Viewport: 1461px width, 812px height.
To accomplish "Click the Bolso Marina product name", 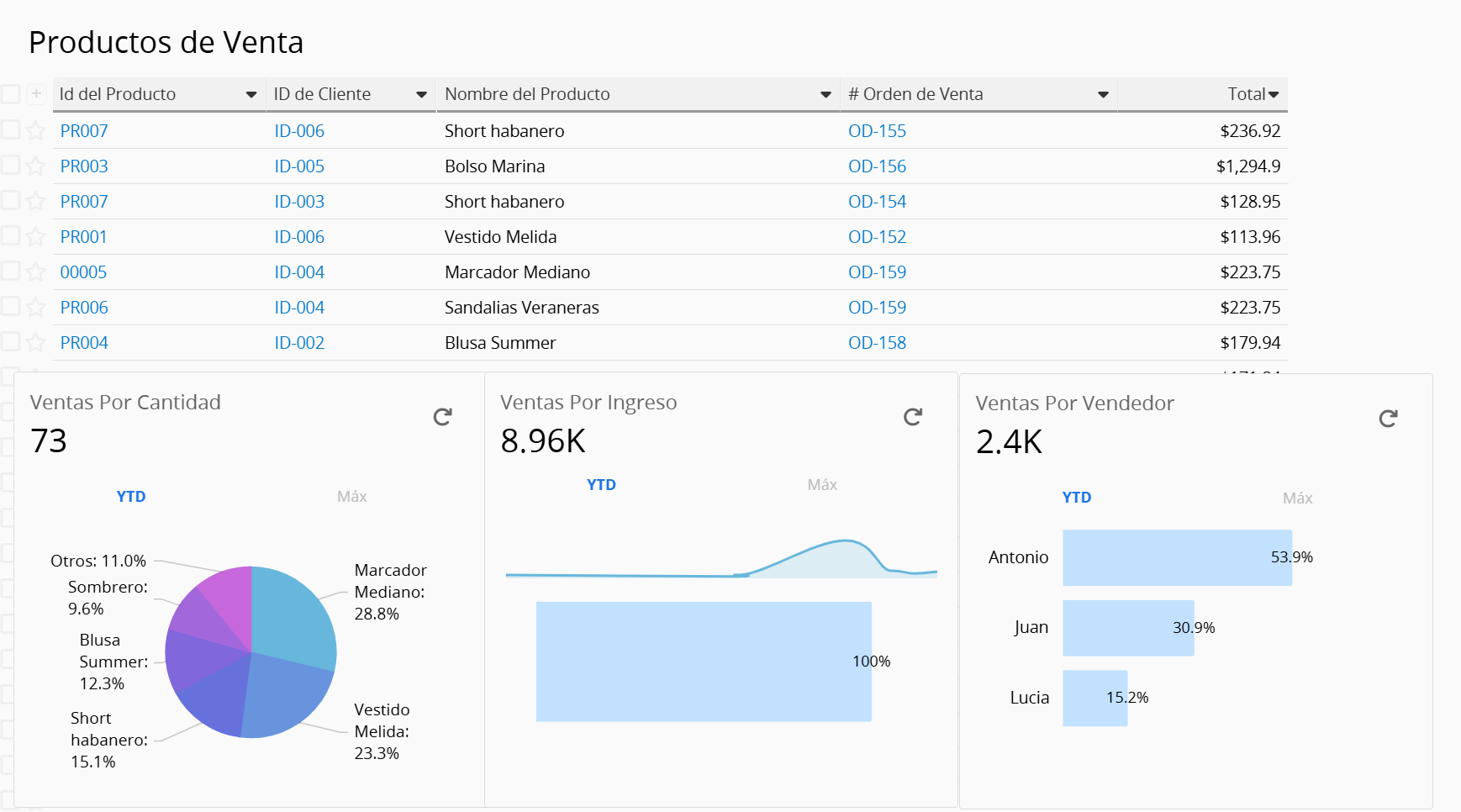I will [495, 166].
